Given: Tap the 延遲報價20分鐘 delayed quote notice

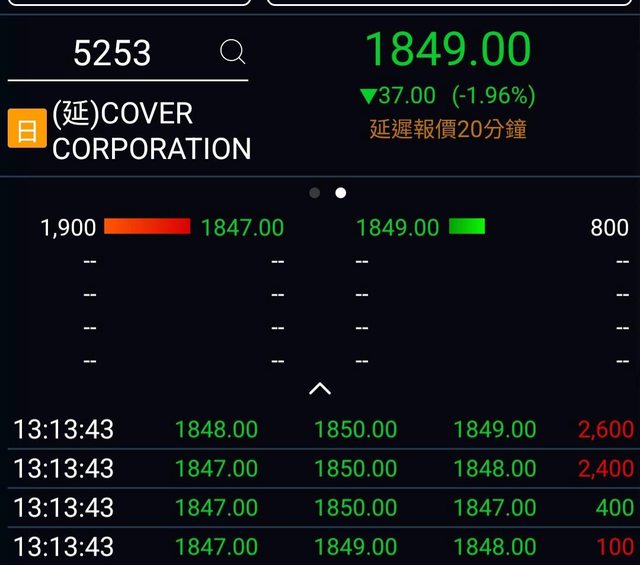Looking at the screenshot, I should (x=447, y=129).
